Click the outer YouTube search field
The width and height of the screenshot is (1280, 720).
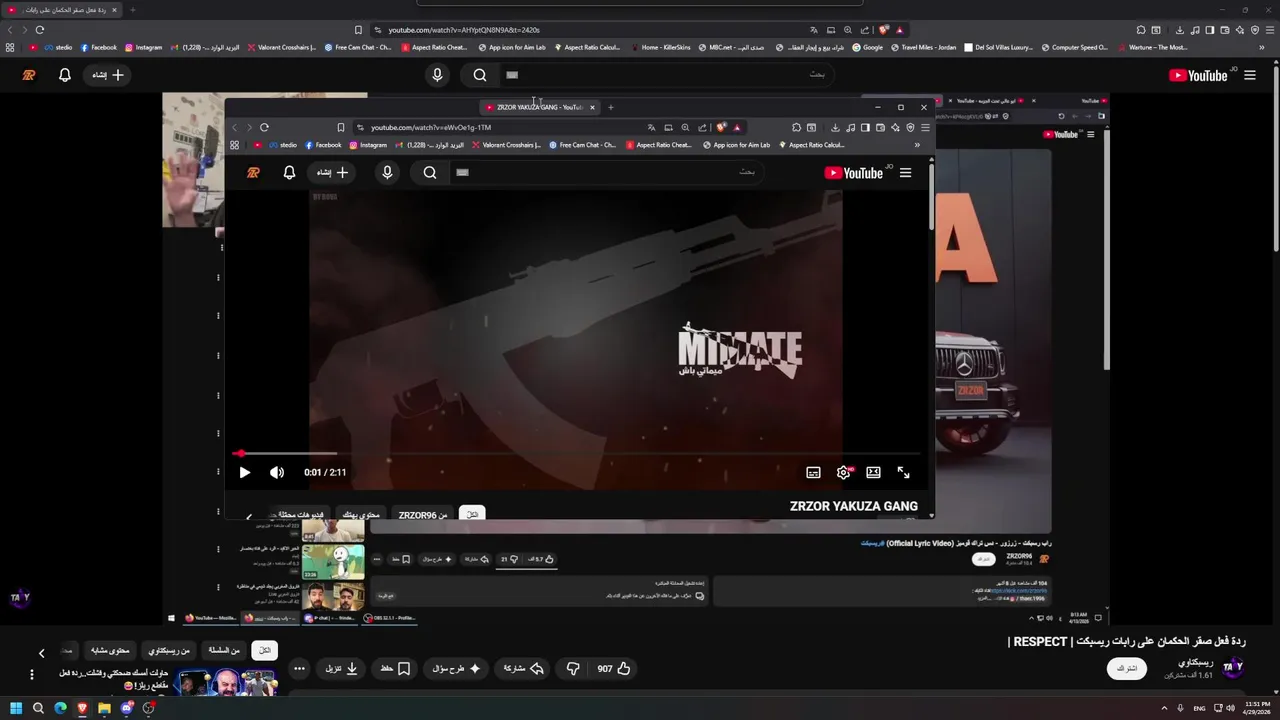tap(665, 75)
